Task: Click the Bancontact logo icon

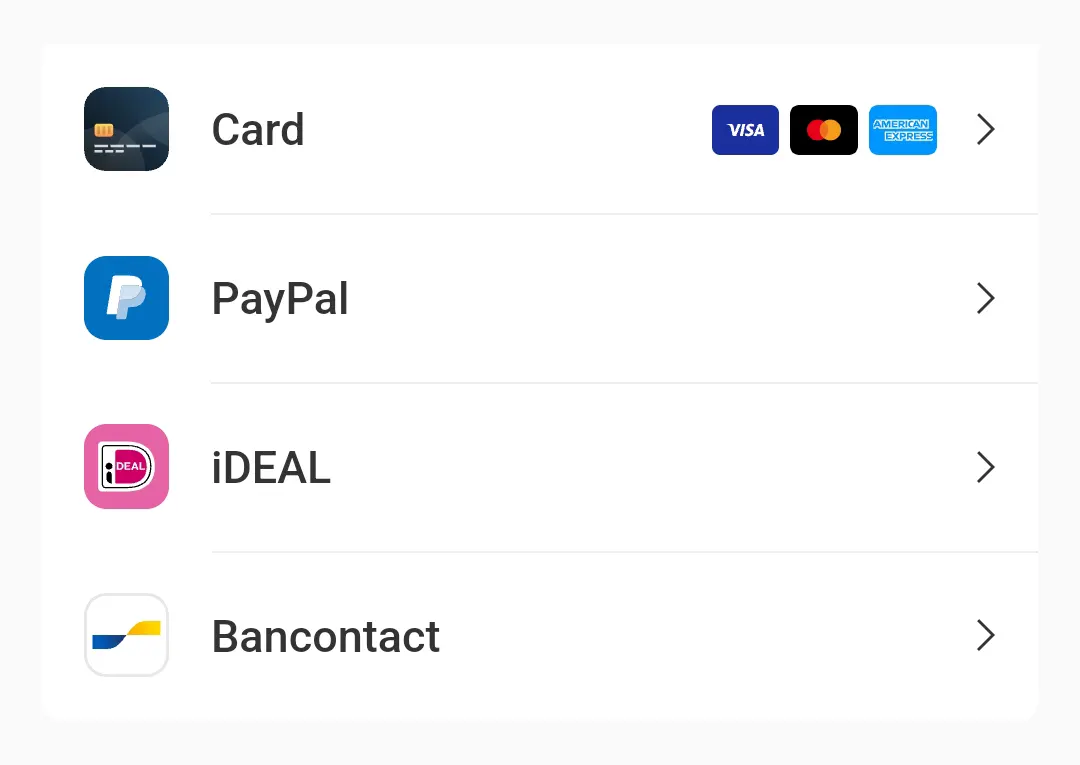Action: click(x=126, y=635)
